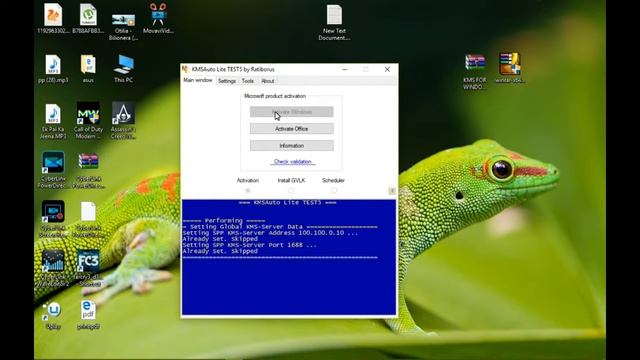The height and width of the screenshot is (360, 640).
Task: Click the Activate Office button
Action: pyautogui.click(x=291, y=129)
